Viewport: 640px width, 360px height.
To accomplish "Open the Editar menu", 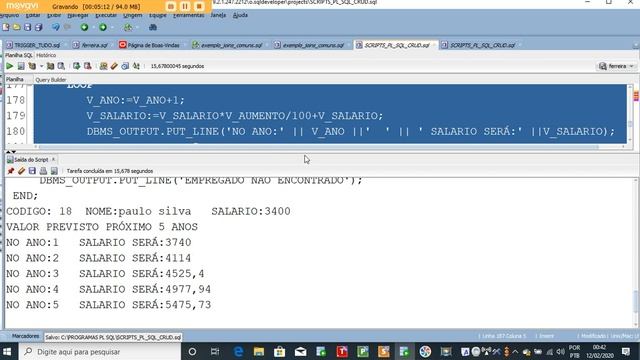I will pyautogui.click(x=33, y=15).
